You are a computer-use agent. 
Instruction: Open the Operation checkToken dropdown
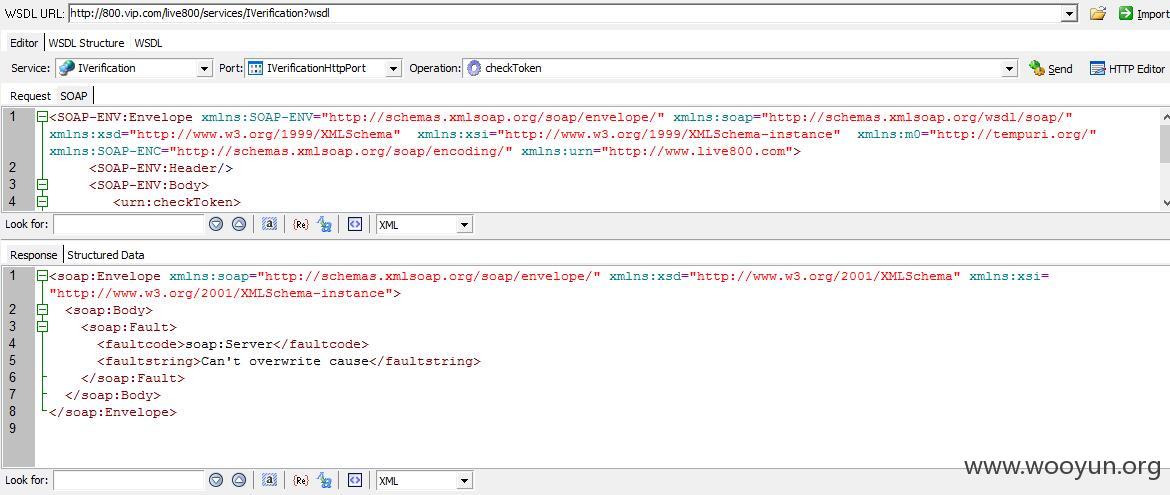(x=1010, y=69)
